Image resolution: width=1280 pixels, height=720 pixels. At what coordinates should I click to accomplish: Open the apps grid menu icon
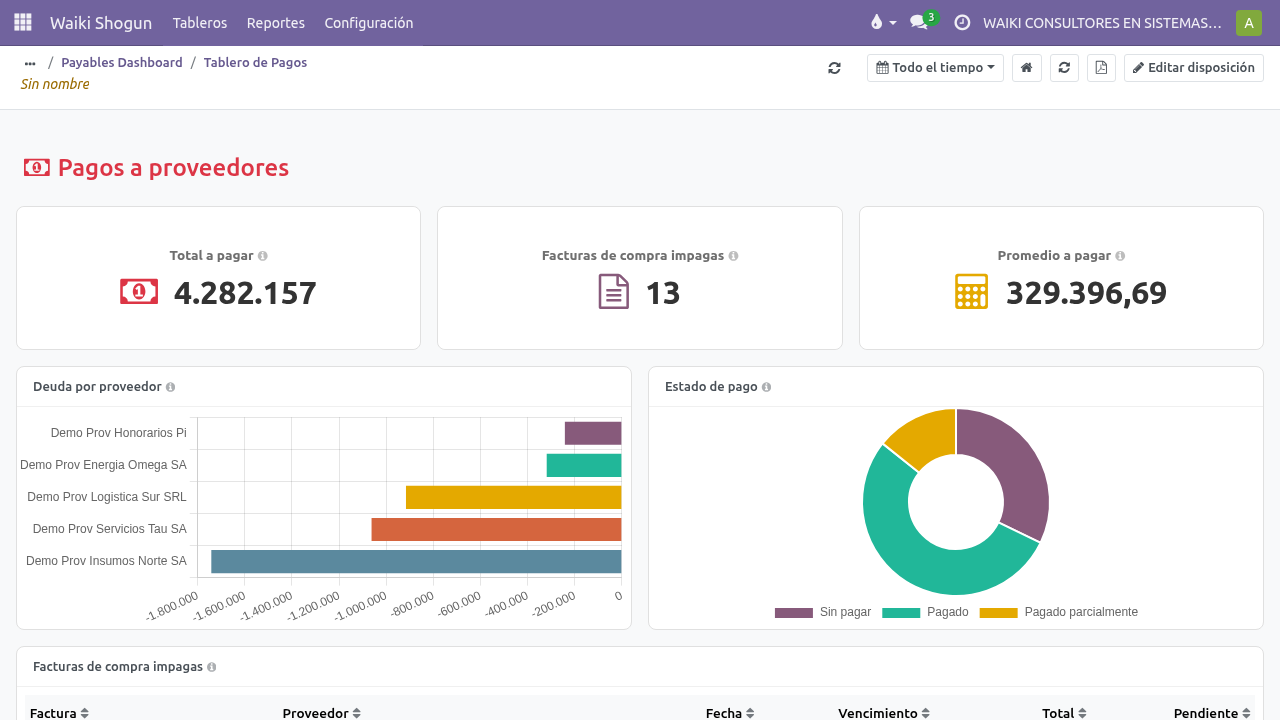[x=22, y=22]
